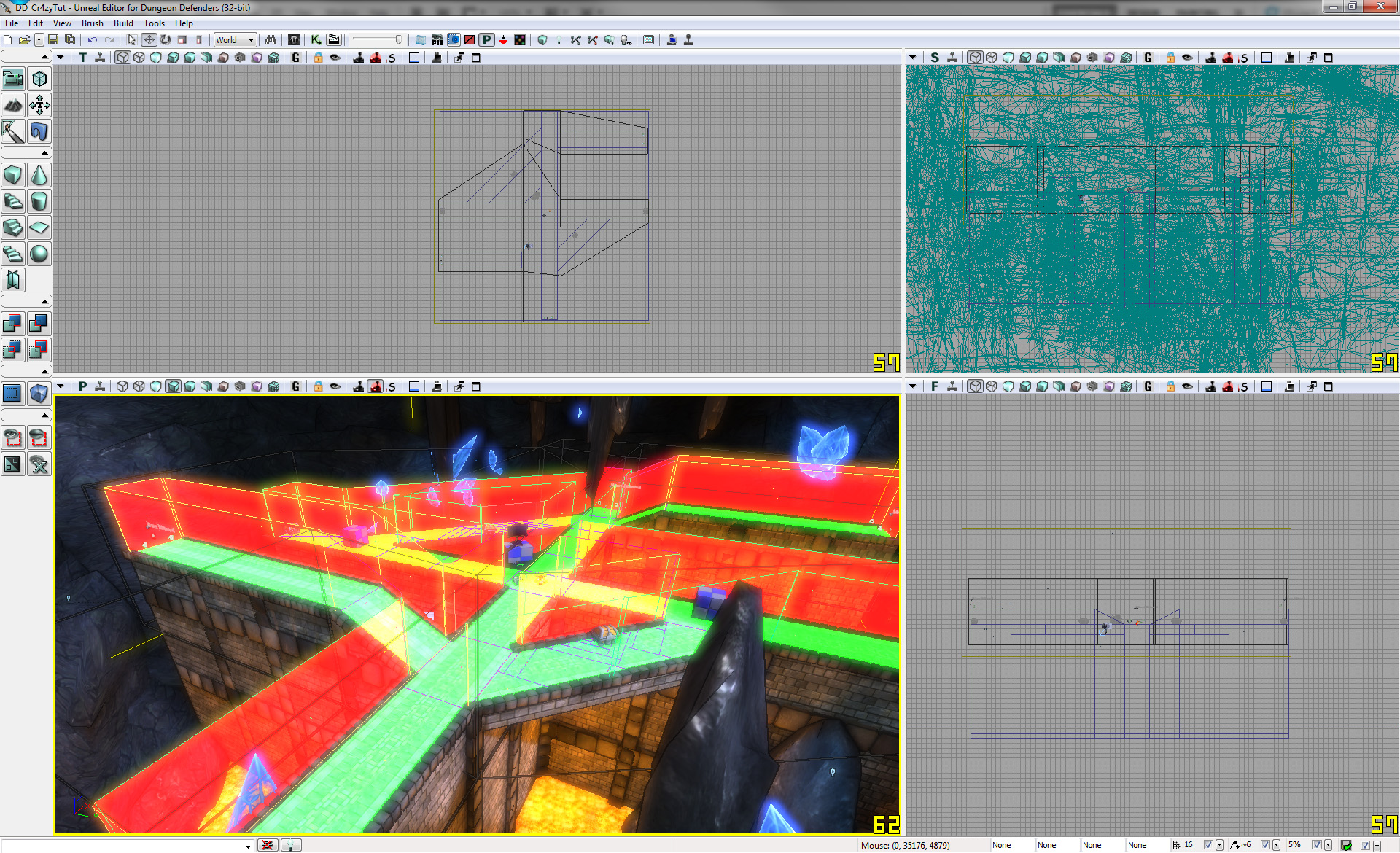Click CSG Subtract button
This screenshot has height=853, width=1400.
(39, 324)
